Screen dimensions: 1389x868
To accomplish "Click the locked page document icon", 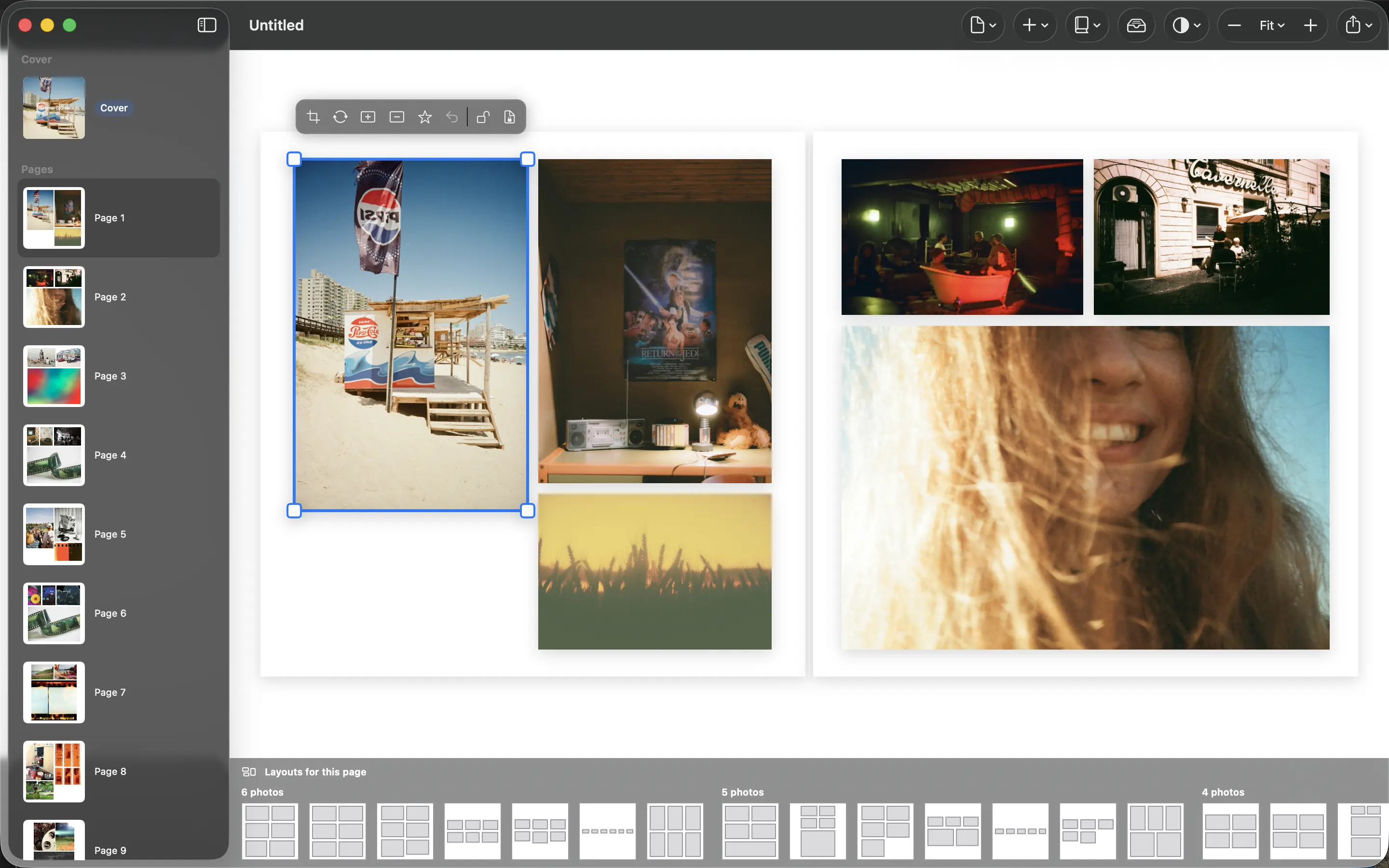I will coord(510,117).
